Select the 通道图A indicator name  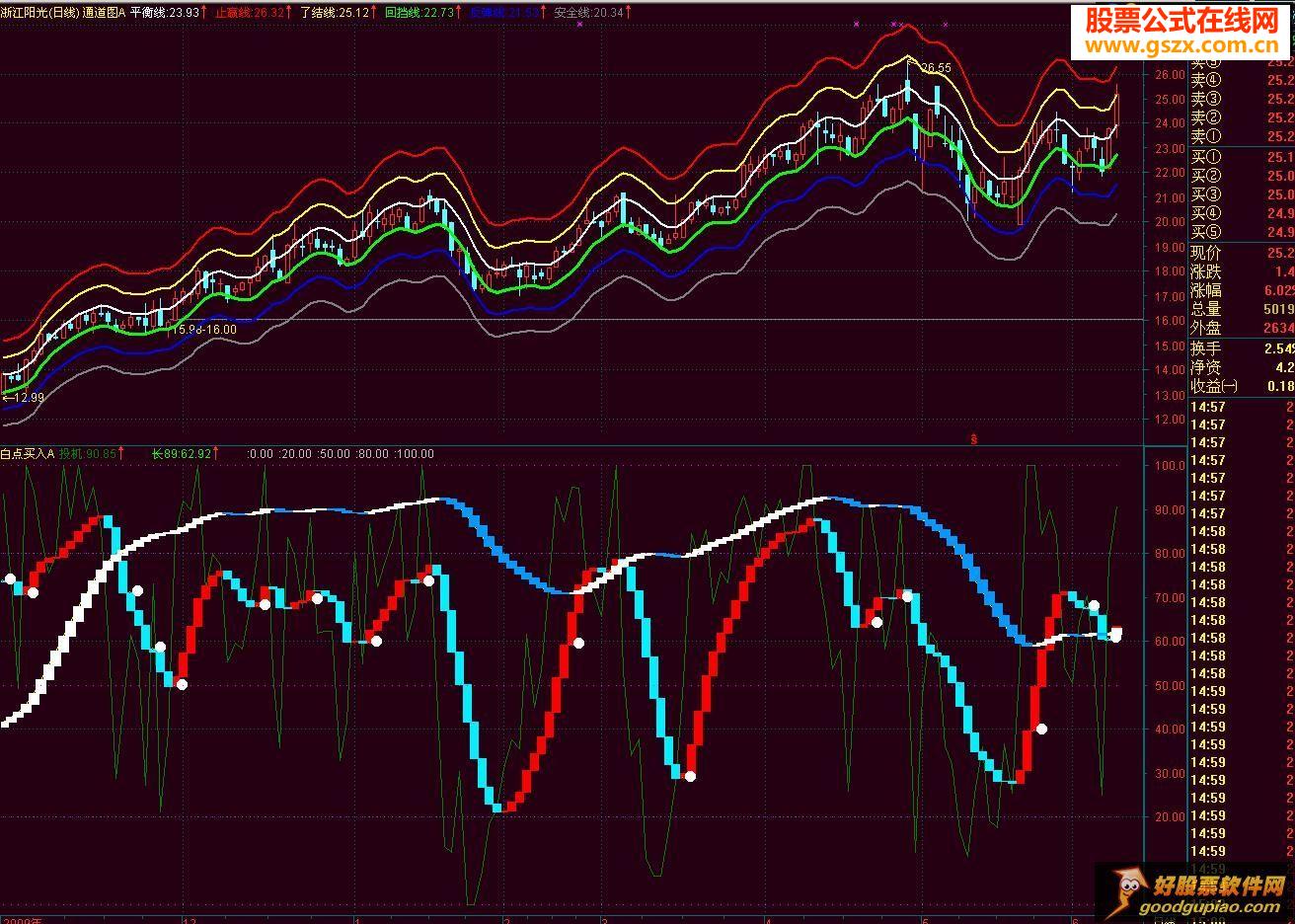tap(103, 12)
